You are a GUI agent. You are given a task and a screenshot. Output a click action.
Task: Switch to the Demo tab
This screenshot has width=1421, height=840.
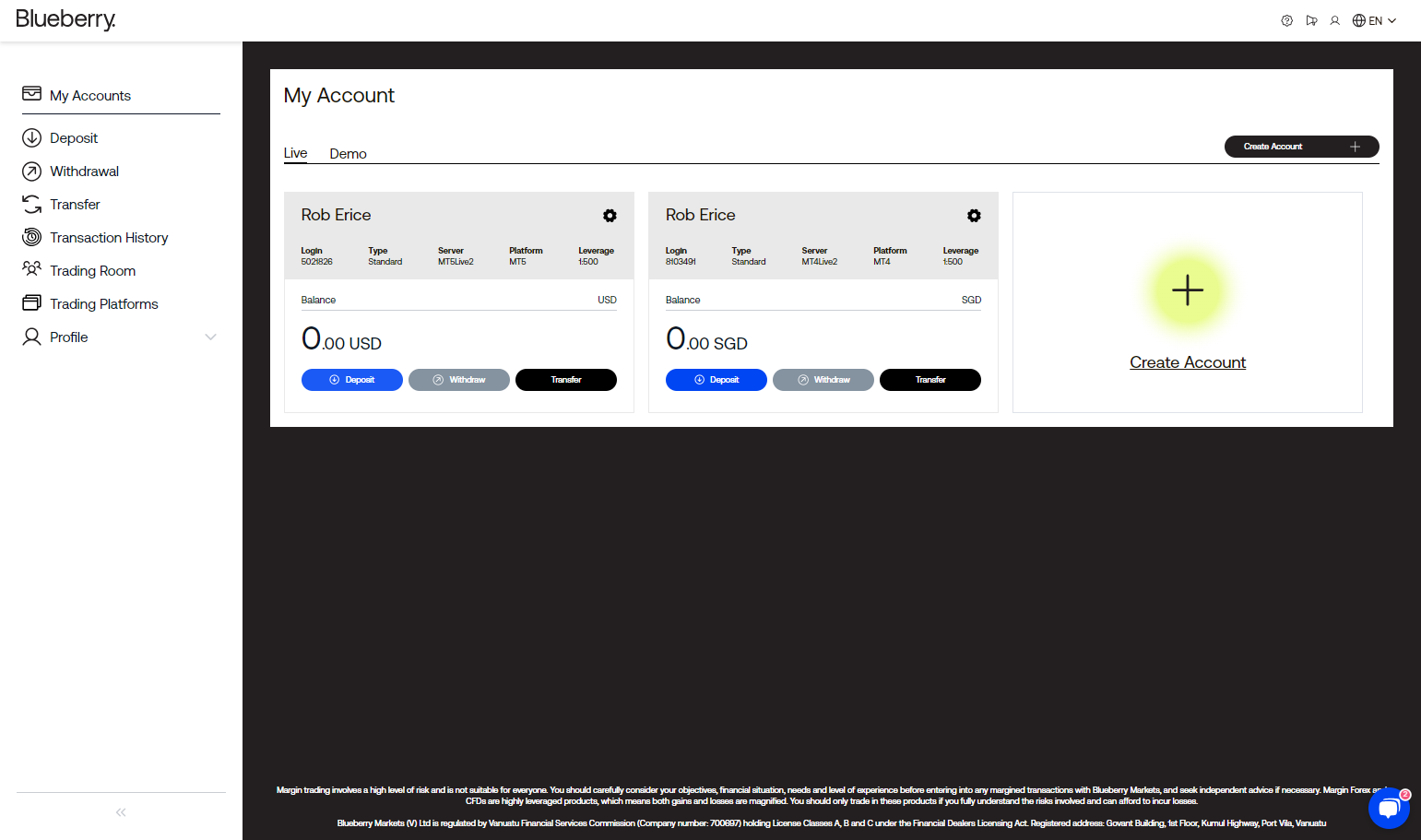(x=348, y=154)
